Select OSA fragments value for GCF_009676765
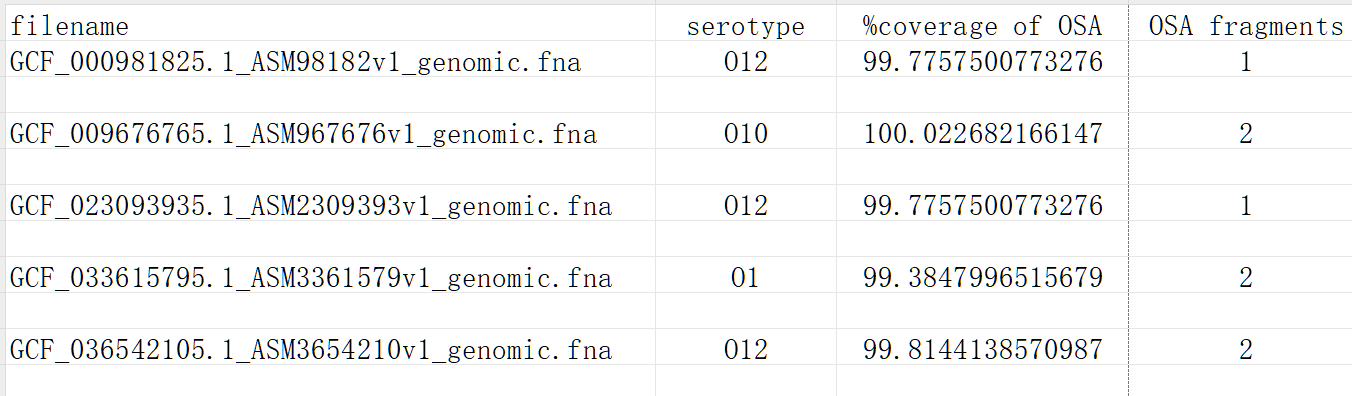 point(1246,134)
